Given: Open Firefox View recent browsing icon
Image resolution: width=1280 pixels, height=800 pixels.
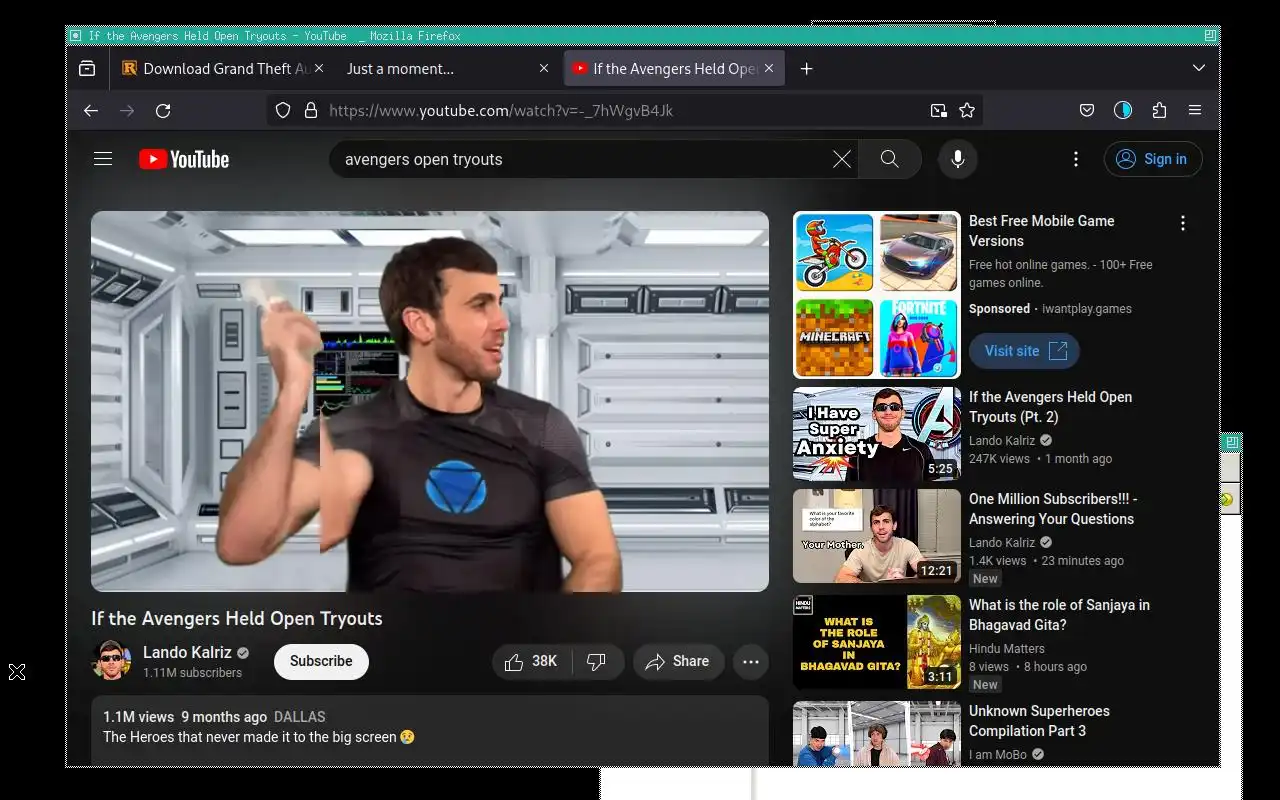Looking at the screenshot, I should (87, 69).
